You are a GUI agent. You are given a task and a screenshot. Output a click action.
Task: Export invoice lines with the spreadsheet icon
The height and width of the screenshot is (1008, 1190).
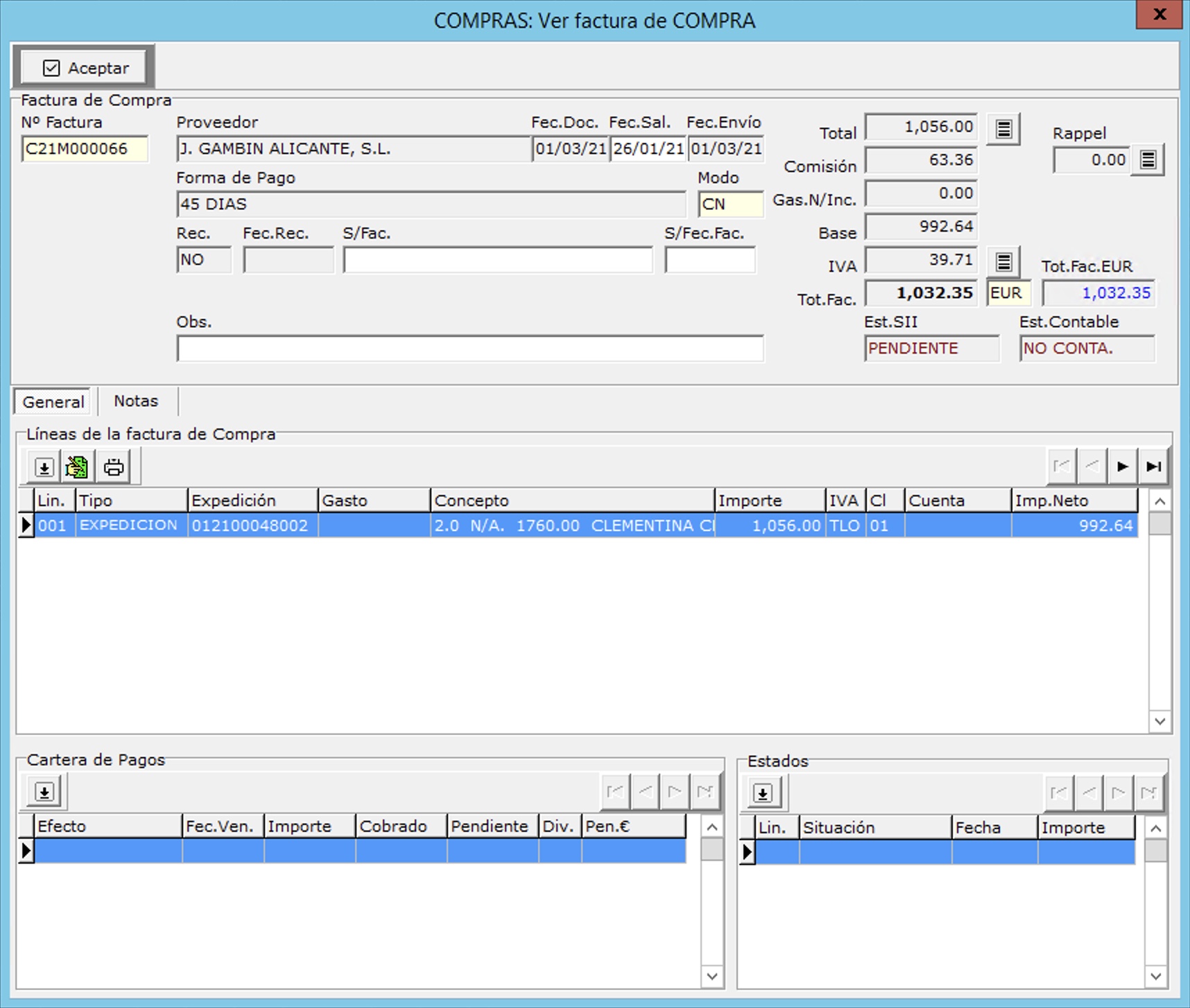pyautogui.click(x=77, y=467)
